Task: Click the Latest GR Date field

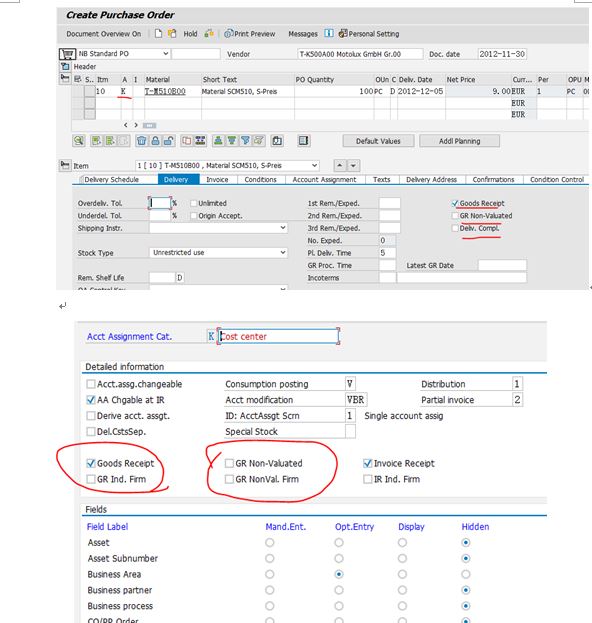Action: (x=503, y=265)
